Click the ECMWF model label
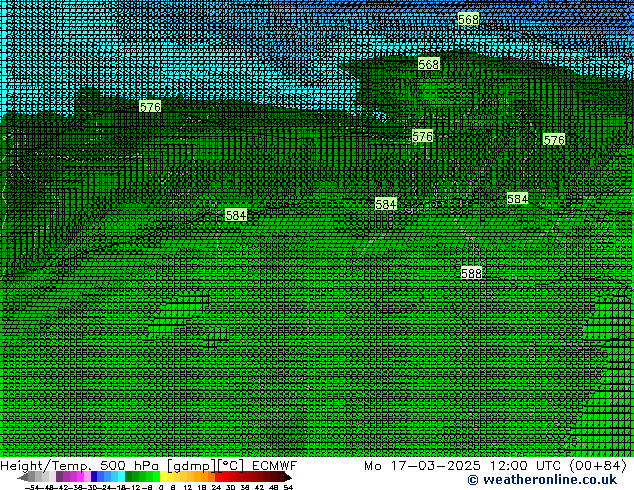This screenshot has height=490, width=634. coord(275,466)
